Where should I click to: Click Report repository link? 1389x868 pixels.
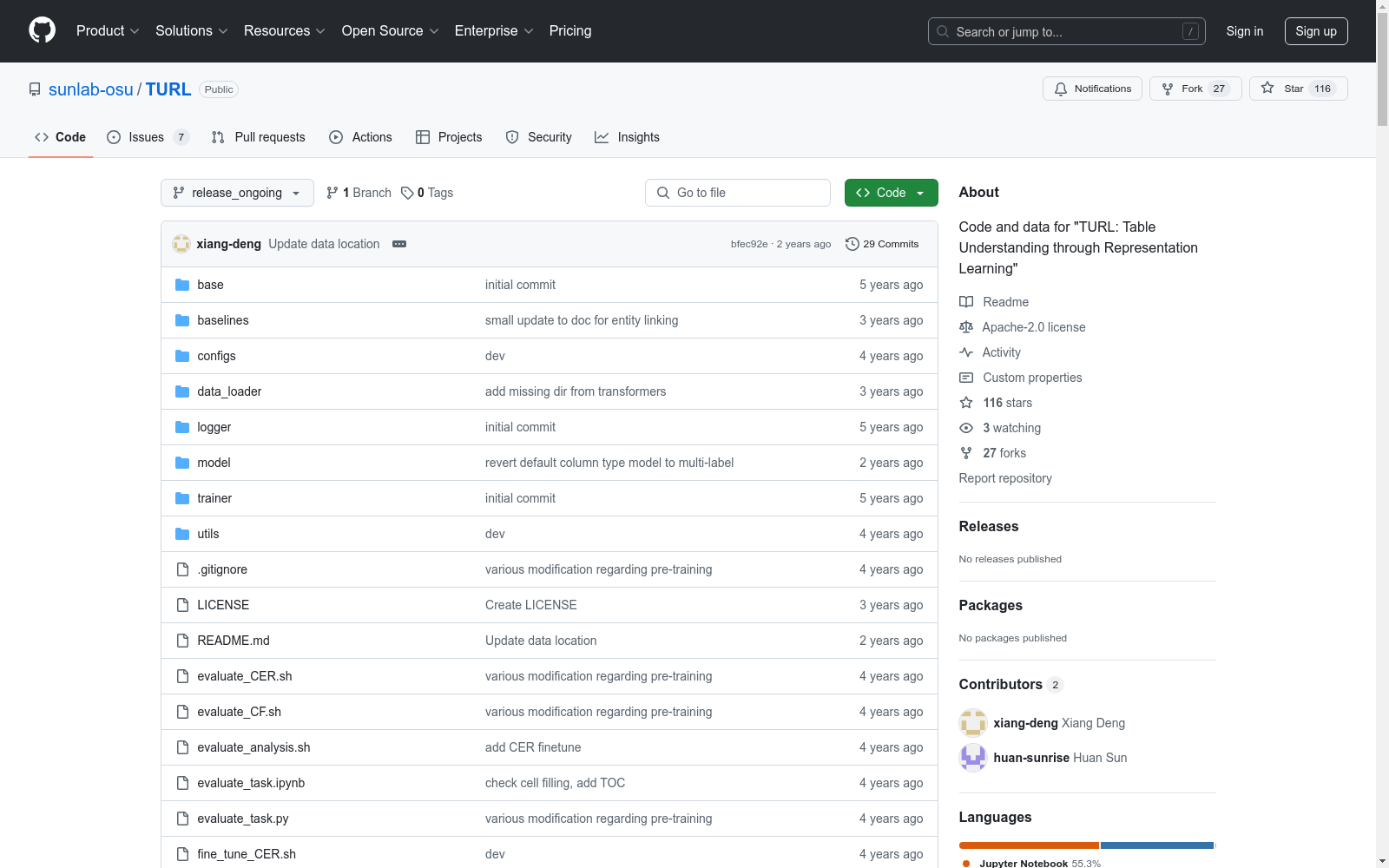tap(1005, 478)
